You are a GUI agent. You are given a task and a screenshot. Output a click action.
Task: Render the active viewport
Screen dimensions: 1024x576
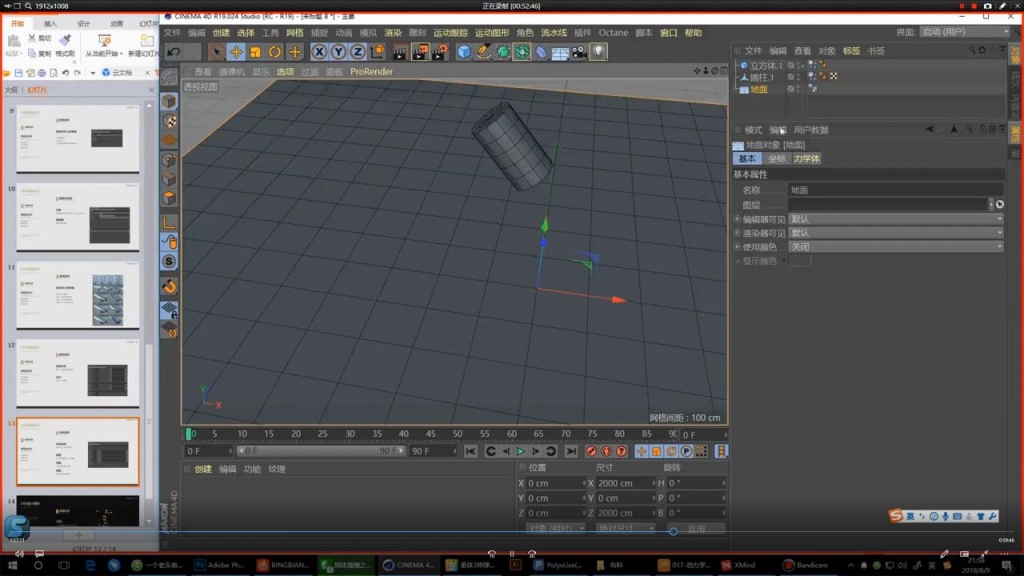399,50
